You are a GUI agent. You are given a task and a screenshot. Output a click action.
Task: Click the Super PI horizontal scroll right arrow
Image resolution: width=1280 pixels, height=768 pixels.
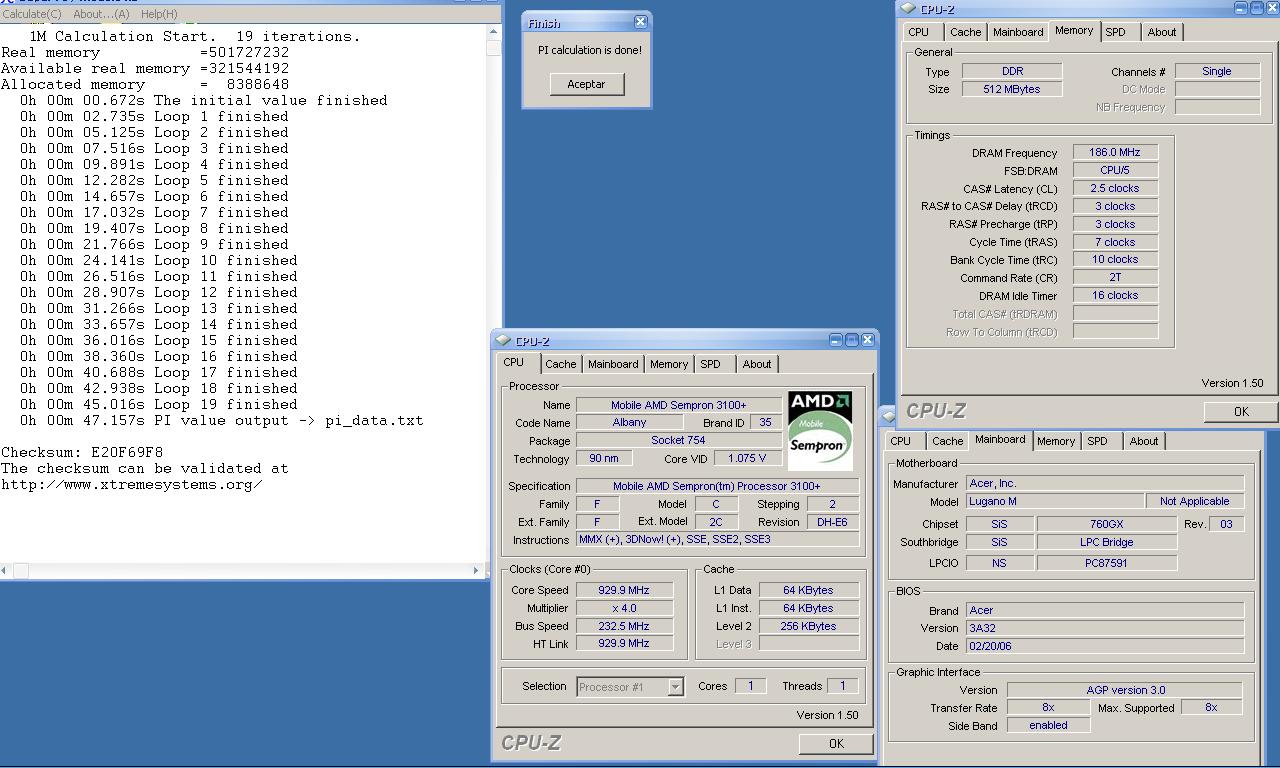(475, 570)
